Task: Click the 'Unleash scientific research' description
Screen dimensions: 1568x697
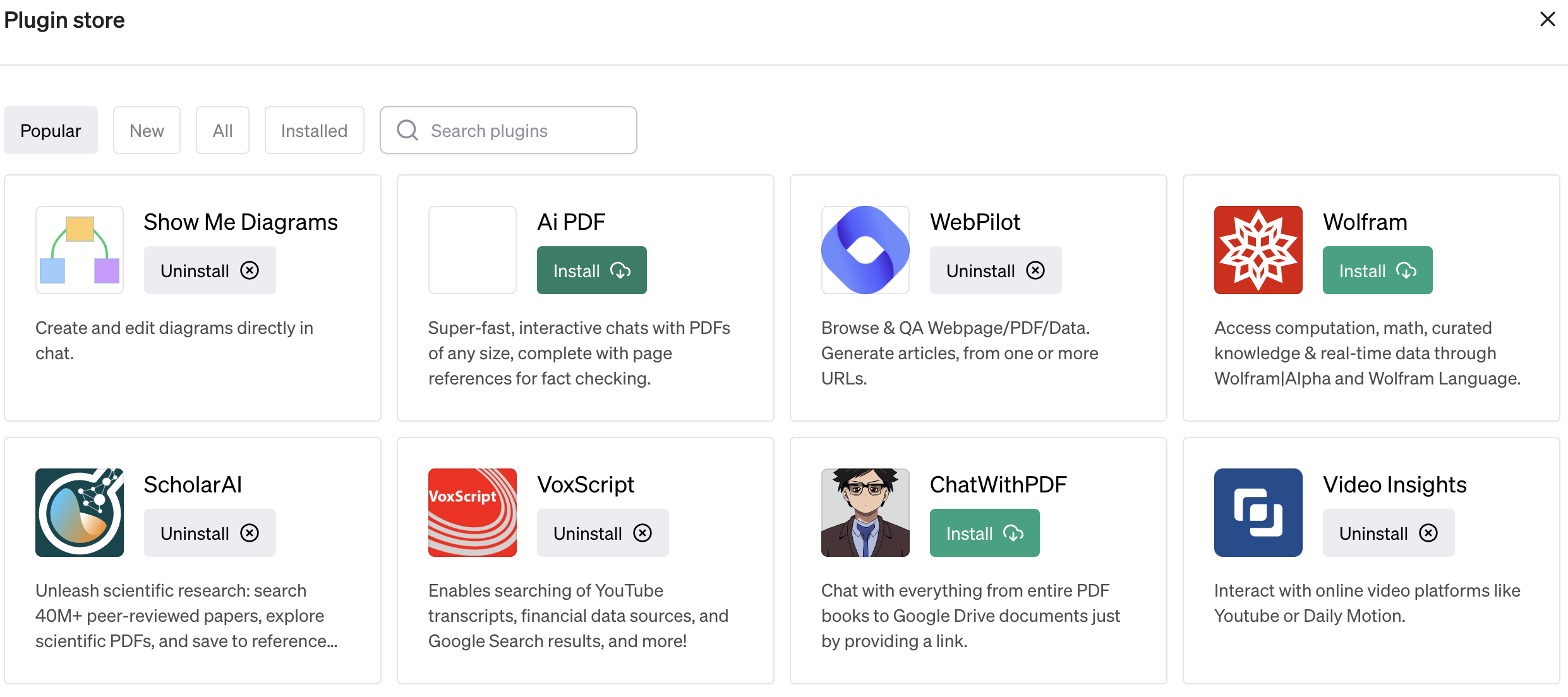Action: coord(186,616)
